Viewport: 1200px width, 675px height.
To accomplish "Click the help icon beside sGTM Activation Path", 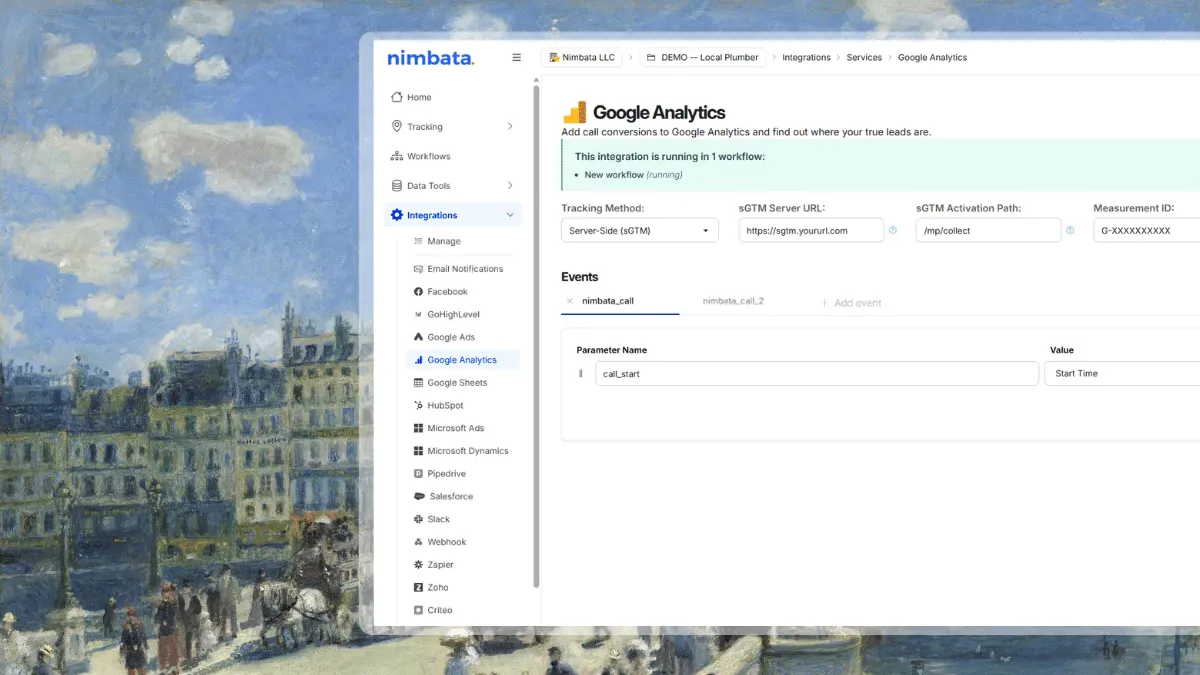I will [1070, 231].
